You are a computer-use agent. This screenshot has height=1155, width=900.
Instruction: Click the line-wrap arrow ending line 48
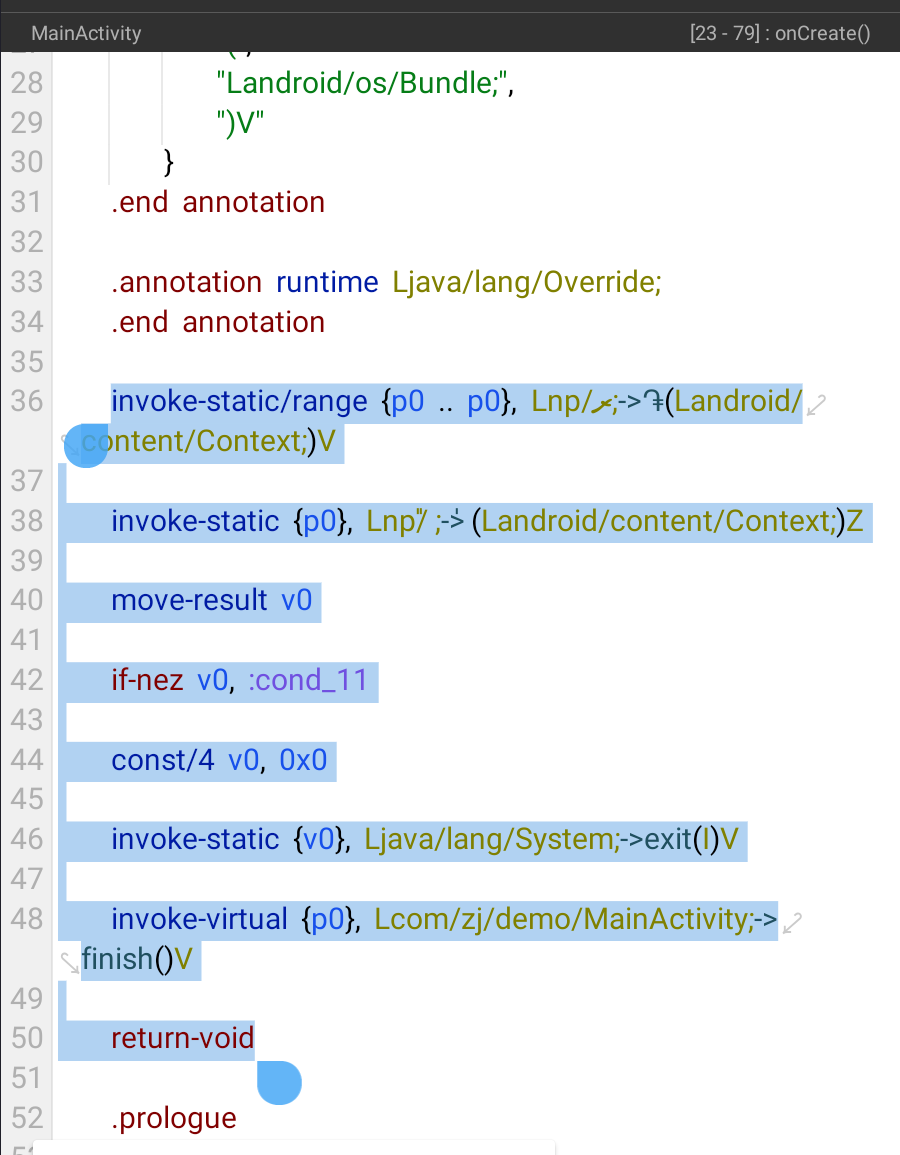click(792, 922)
